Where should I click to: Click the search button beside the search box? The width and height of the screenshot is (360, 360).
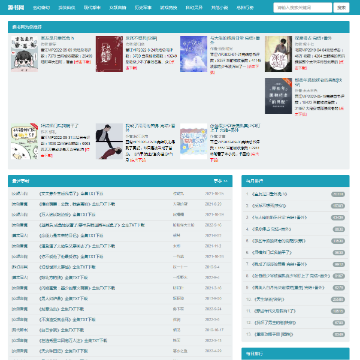click(x=341, y=7)
